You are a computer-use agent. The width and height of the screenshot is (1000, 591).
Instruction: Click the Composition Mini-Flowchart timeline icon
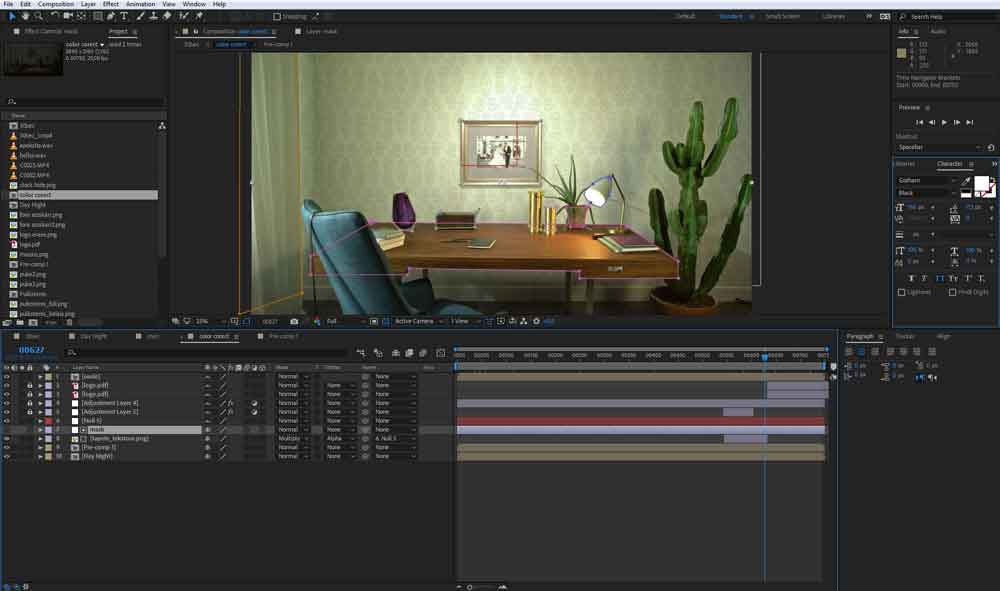tap(362, 353)
